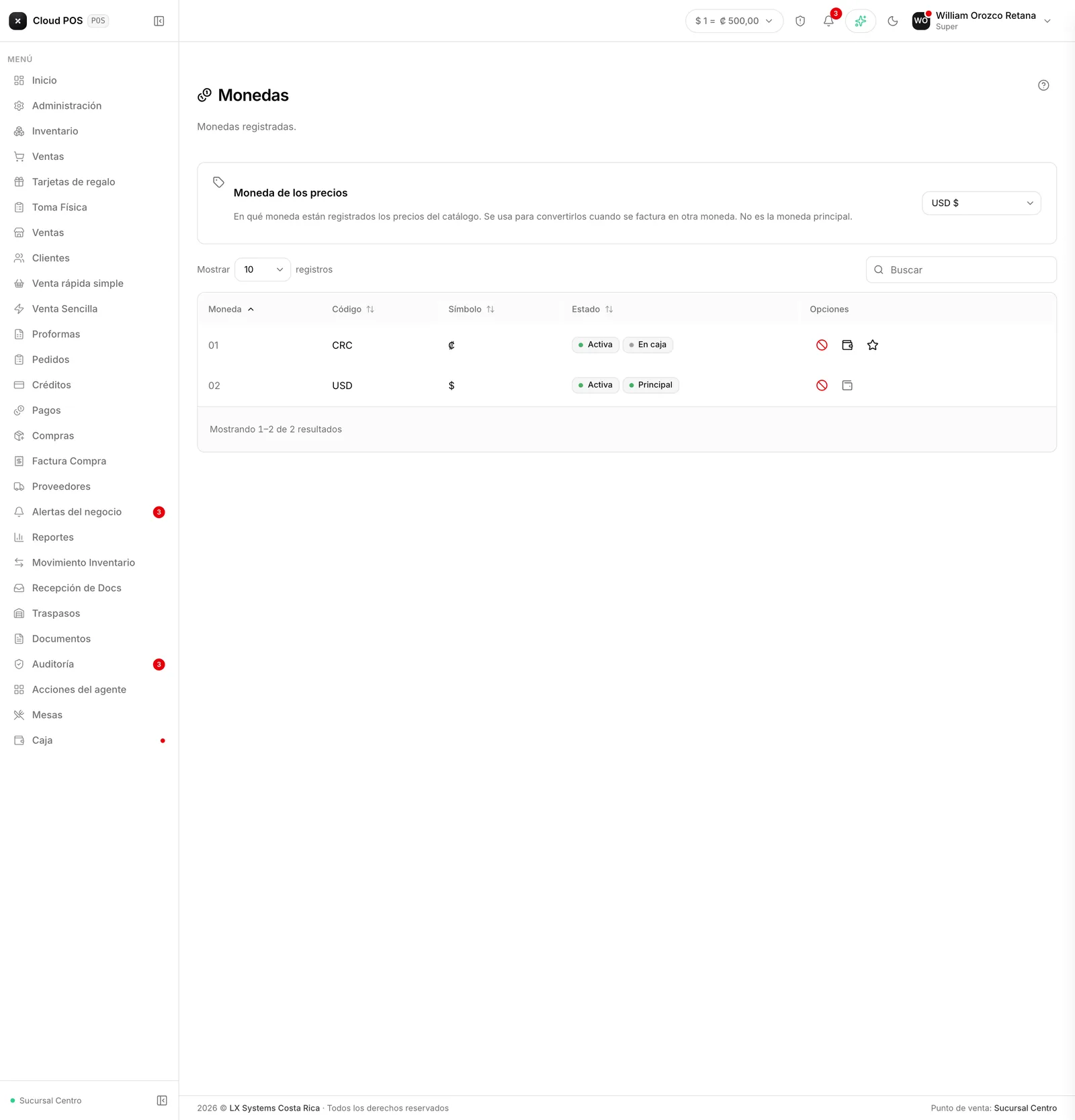Open William Orozco Retana user menu
The width and height of the screenshot is (1075, 1120).
pyautogui.click(x=982, y=21)
